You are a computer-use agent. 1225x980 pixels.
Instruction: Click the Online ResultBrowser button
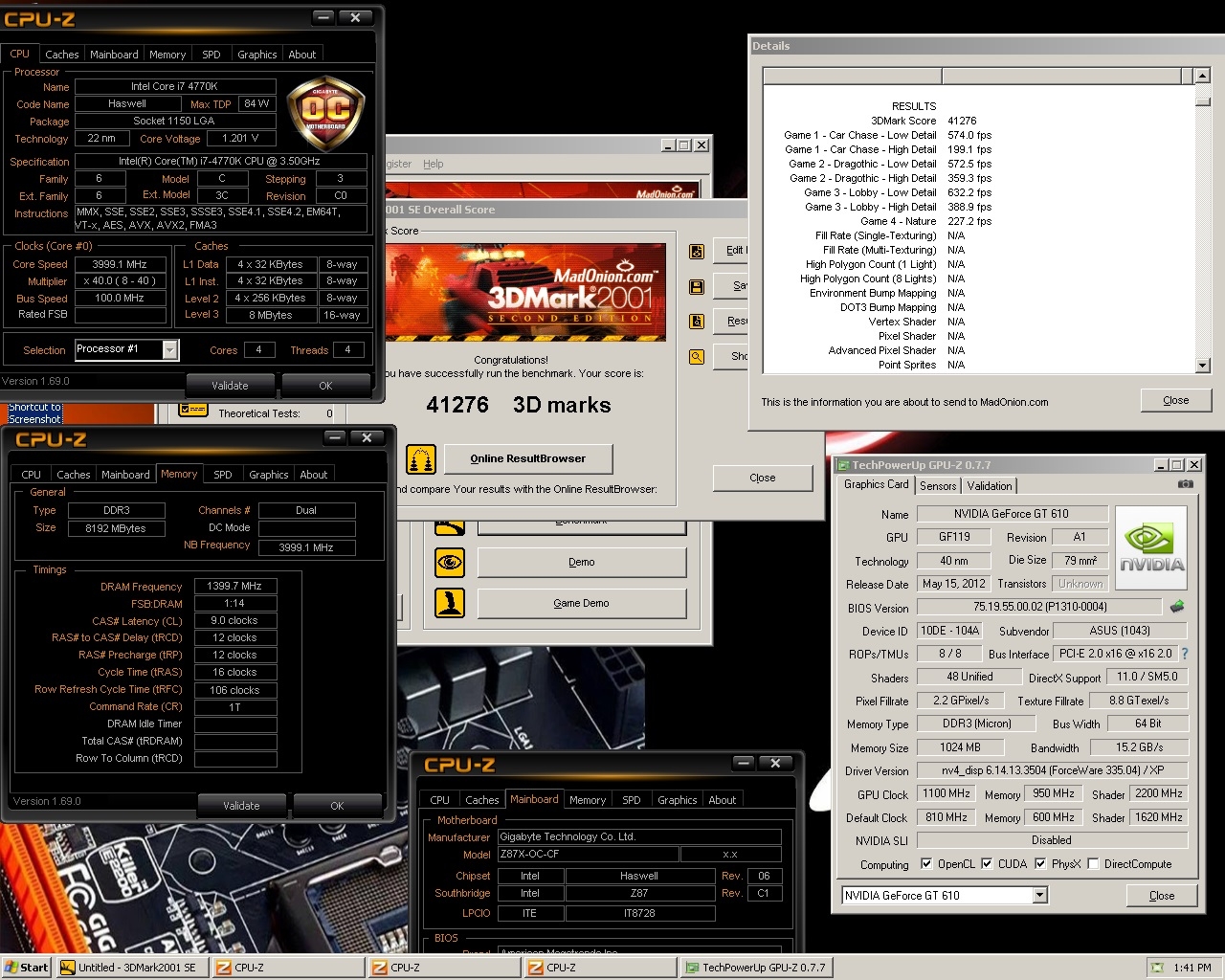tap(528, 458)
